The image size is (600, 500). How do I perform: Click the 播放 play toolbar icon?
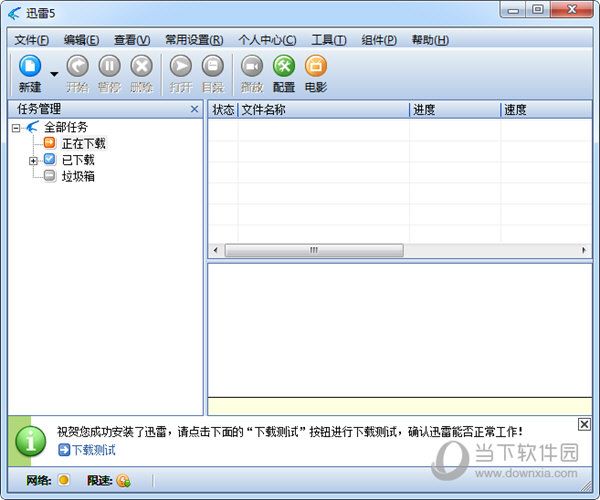(252, 66)
